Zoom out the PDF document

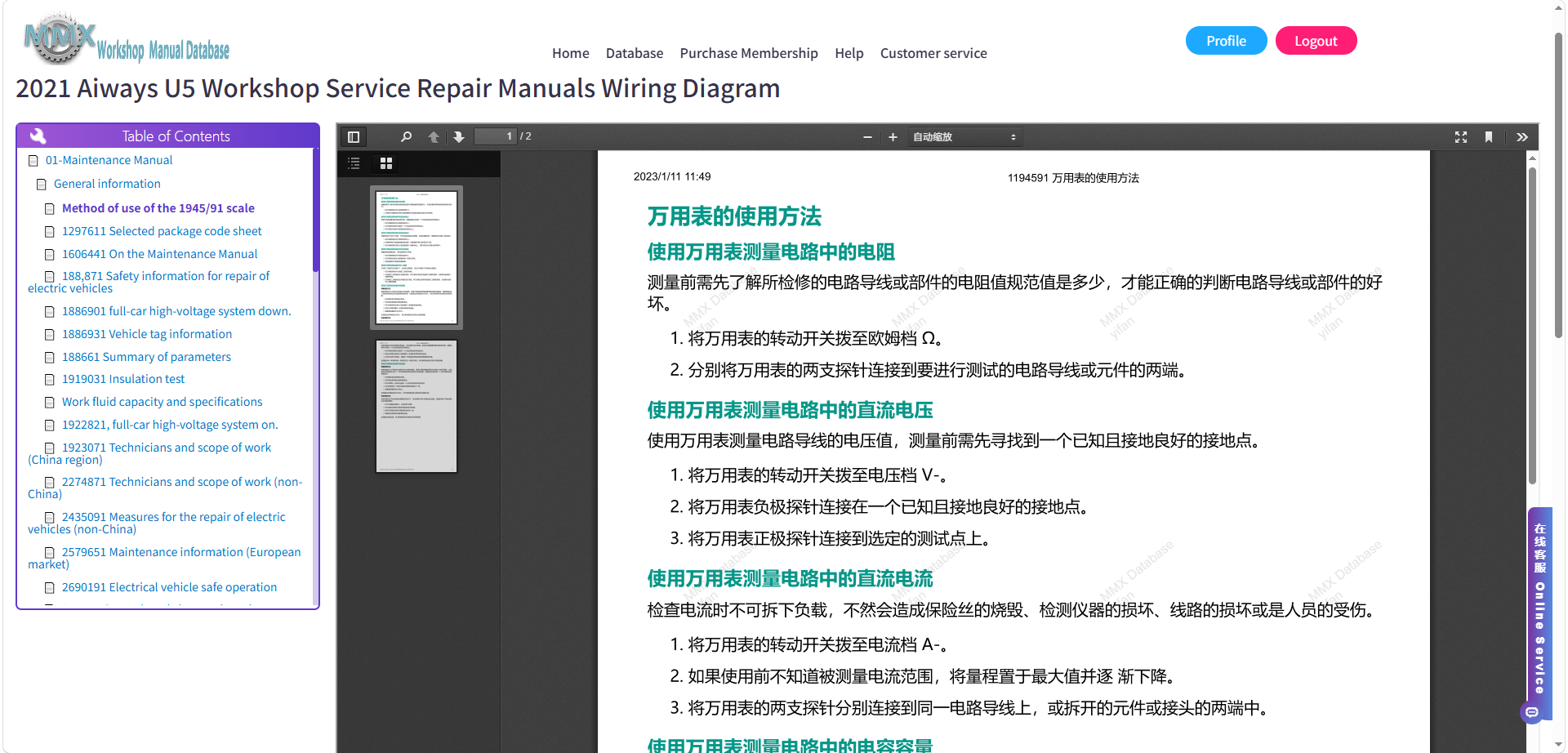[867, 137]
